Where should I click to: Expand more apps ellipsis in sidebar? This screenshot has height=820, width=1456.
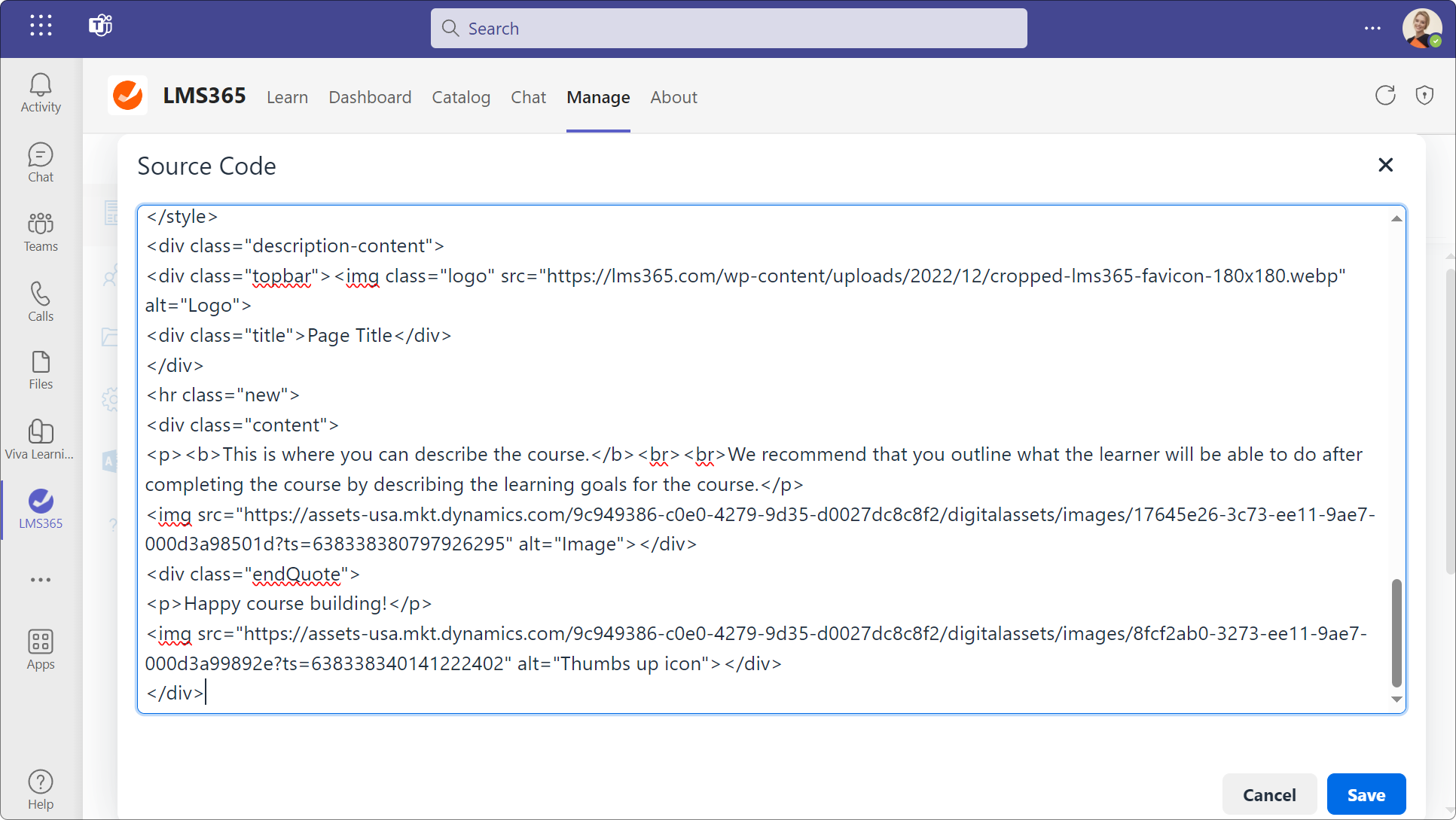[x=41, y=580]
